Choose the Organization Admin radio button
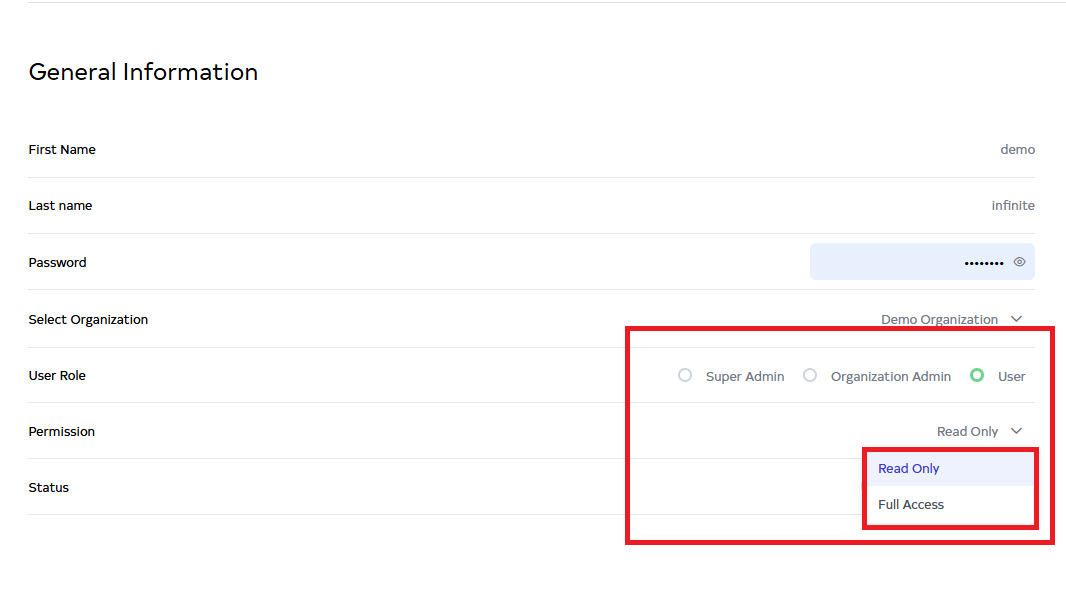The image size is (1066, 614). click(810, 376)
